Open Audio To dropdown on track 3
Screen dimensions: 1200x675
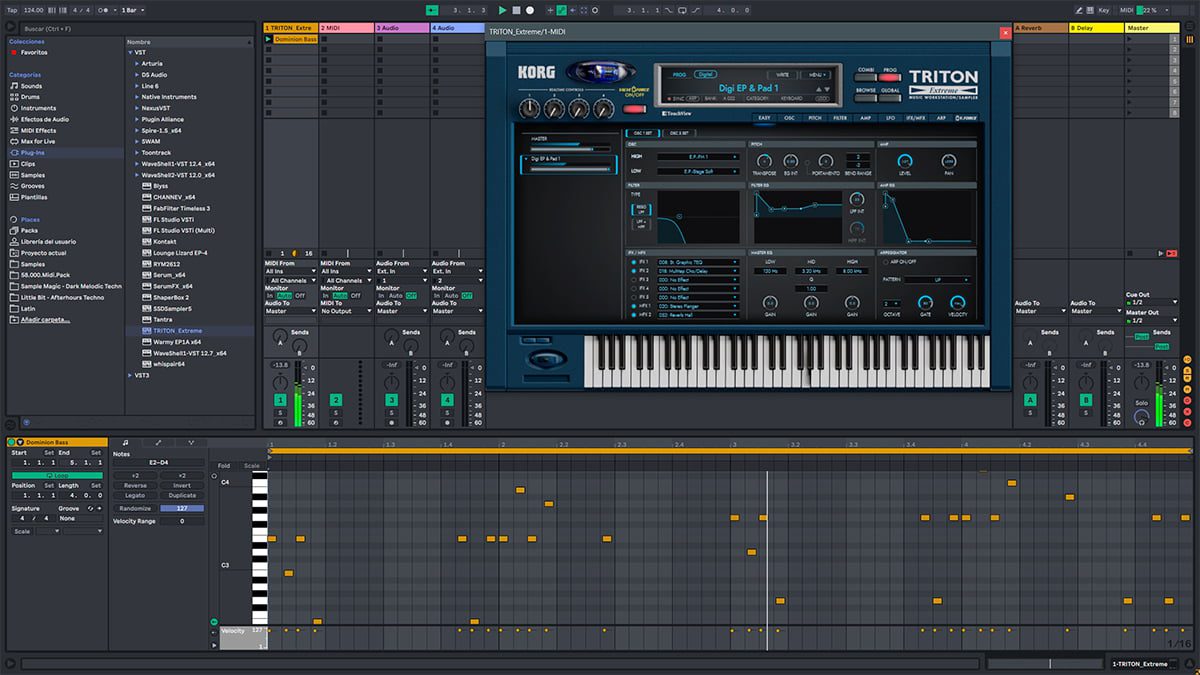pyautogui.click(x=402, y=311)
